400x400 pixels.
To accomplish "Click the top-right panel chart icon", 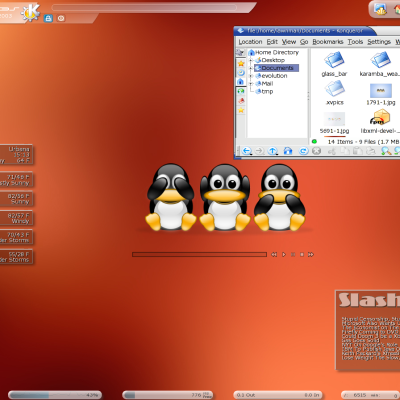I will point(380,9).
